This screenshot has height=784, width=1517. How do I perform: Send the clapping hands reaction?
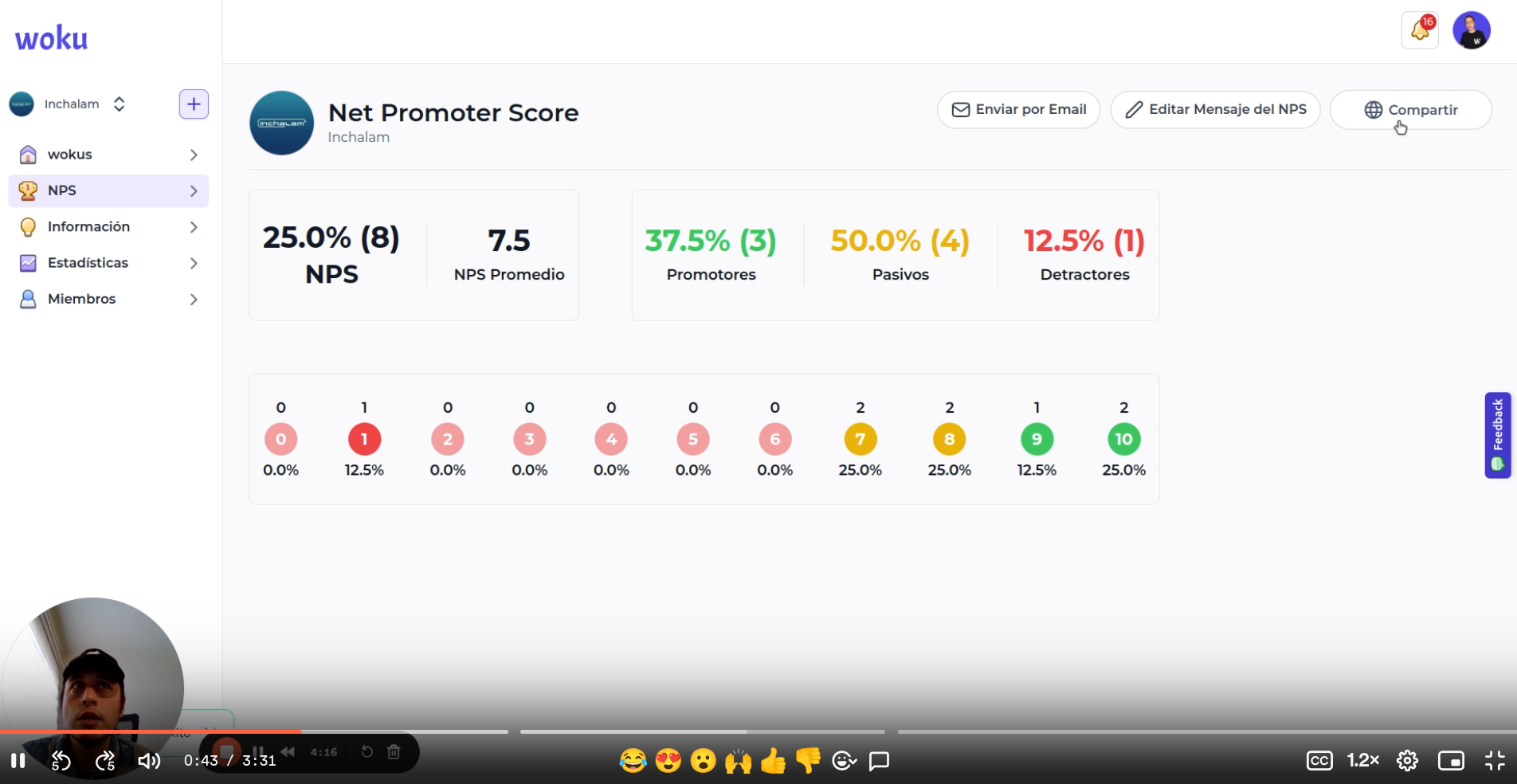click(x=738, y=761)
